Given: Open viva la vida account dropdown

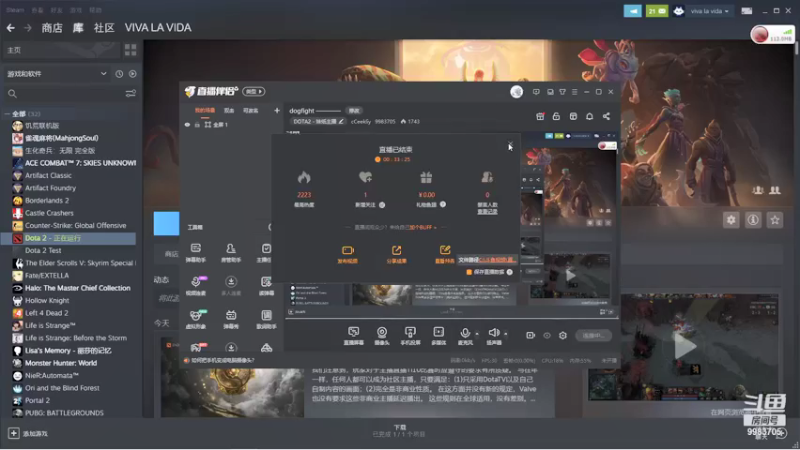Looking at the screenshot, I should point(709,11).
